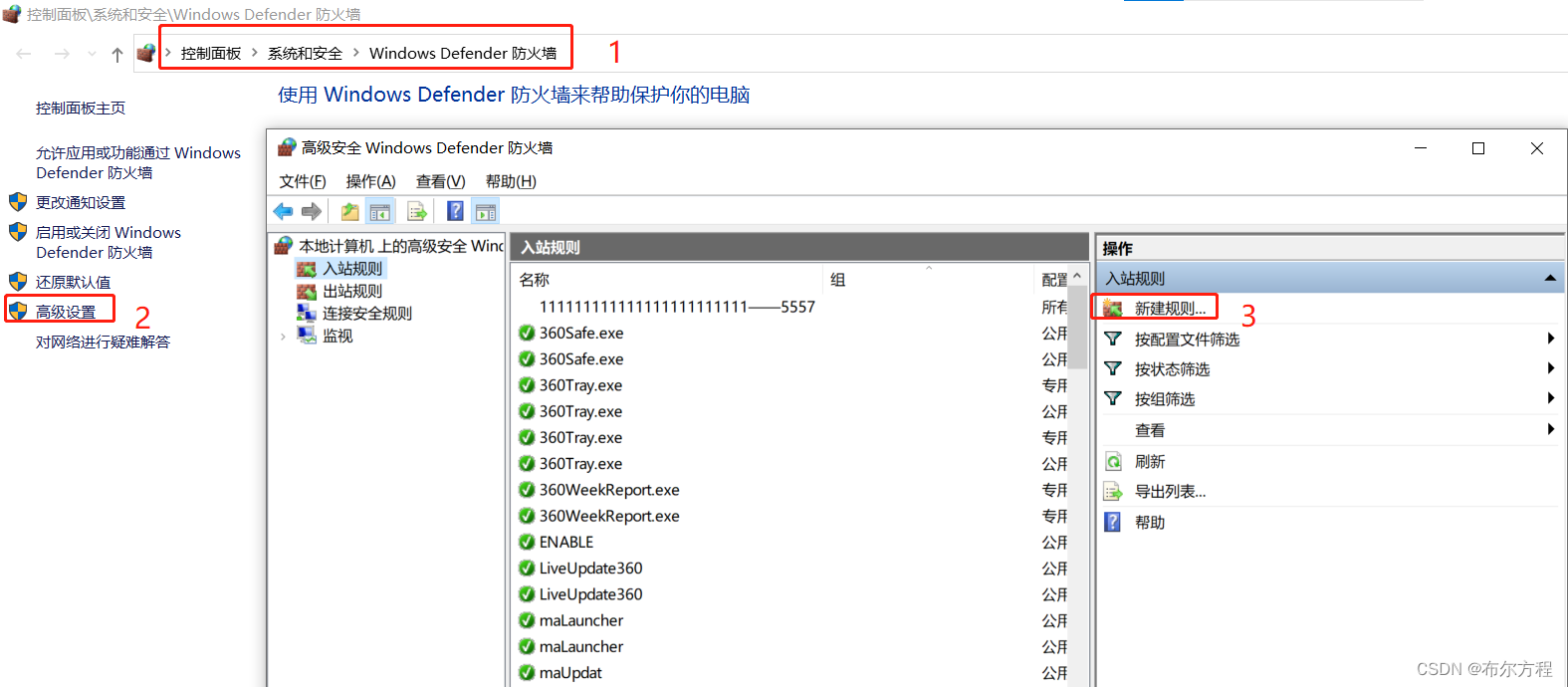Click 控制面板 in the address breadcrumb
1568x687 pixels.
[x=211, y=53]
